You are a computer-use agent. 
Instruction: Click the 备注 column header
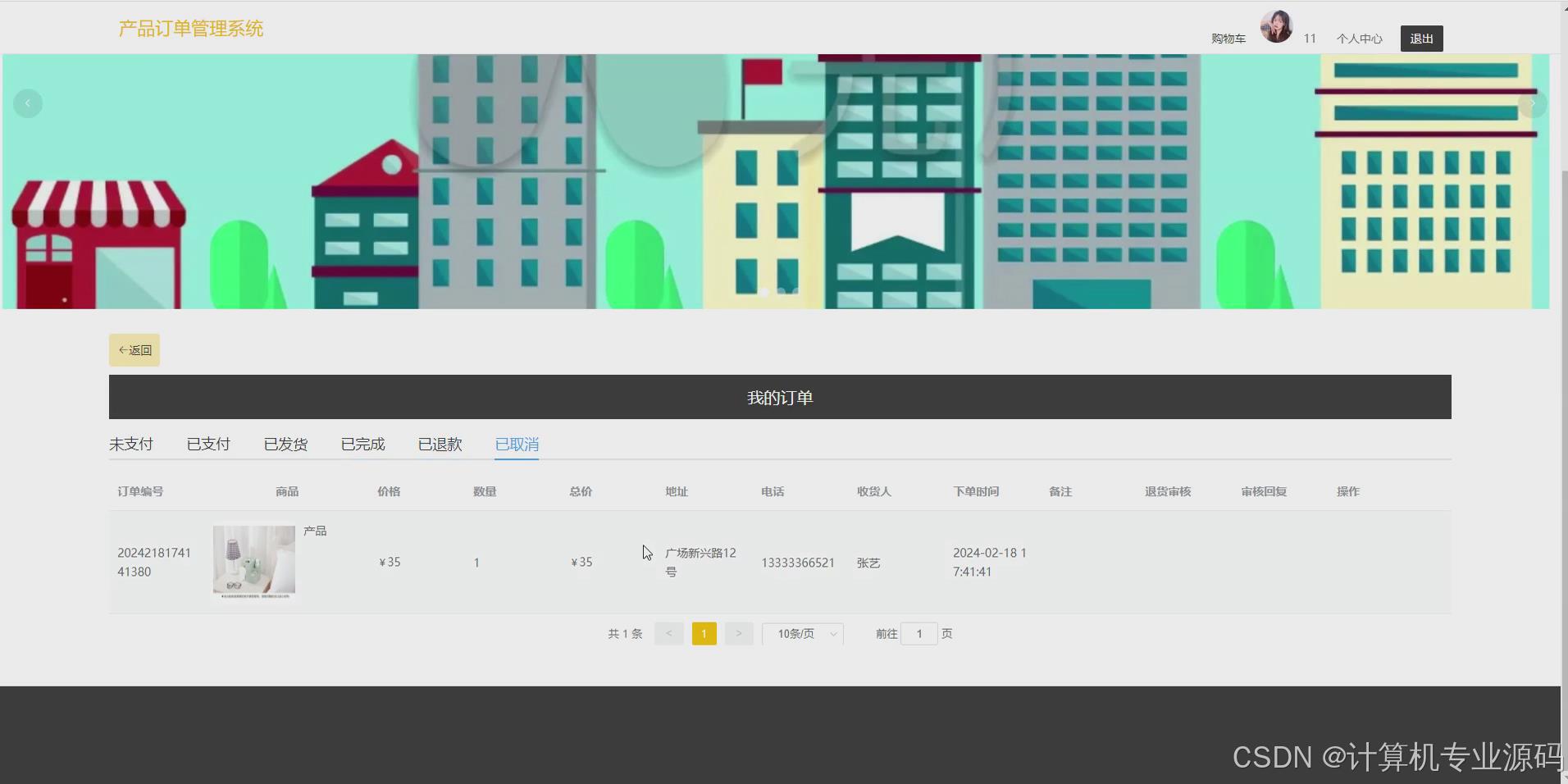[1060, 491]
